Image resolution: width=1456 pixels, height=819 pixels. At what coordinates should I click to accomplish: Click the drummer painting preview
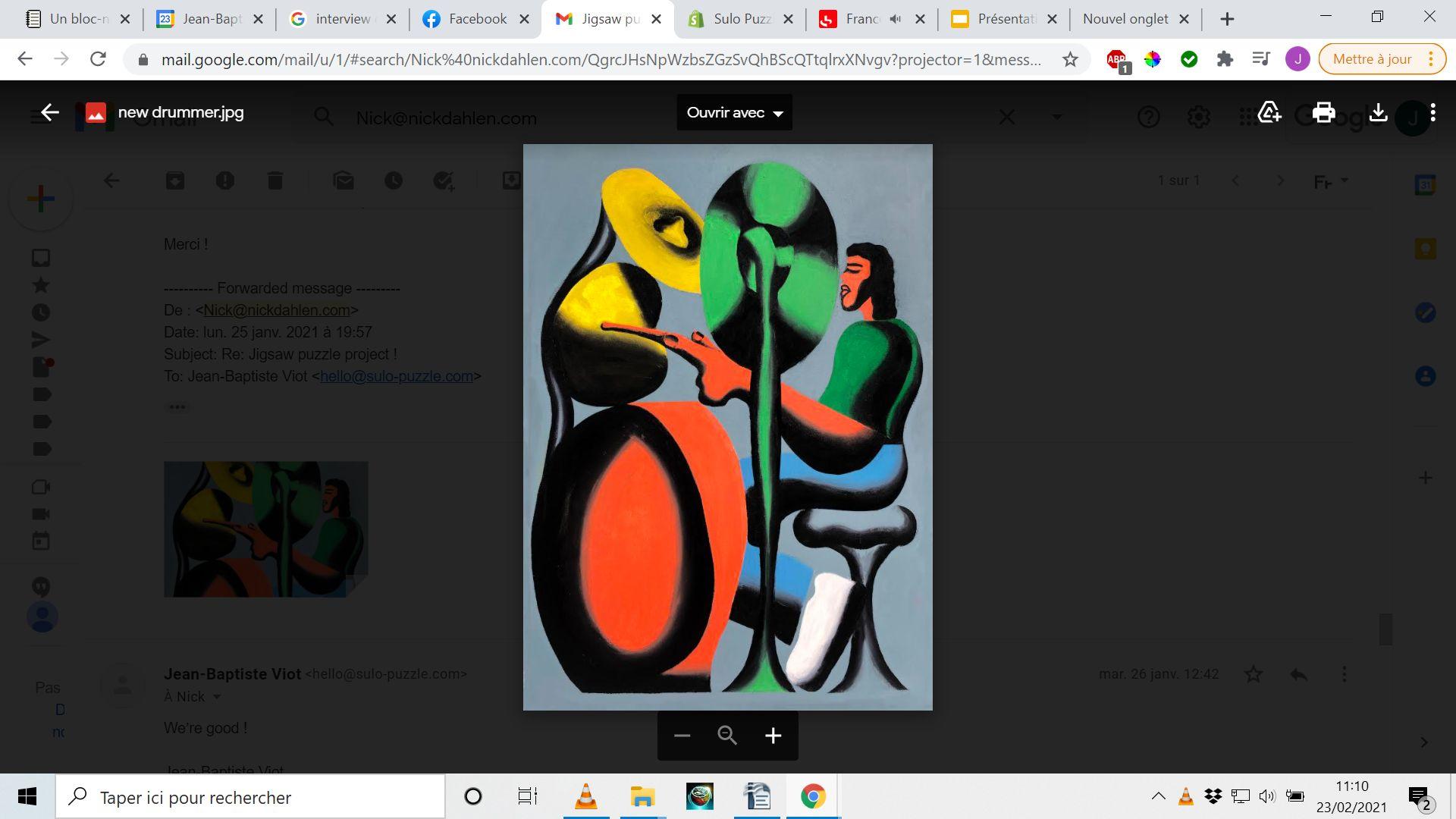(727, 427)
